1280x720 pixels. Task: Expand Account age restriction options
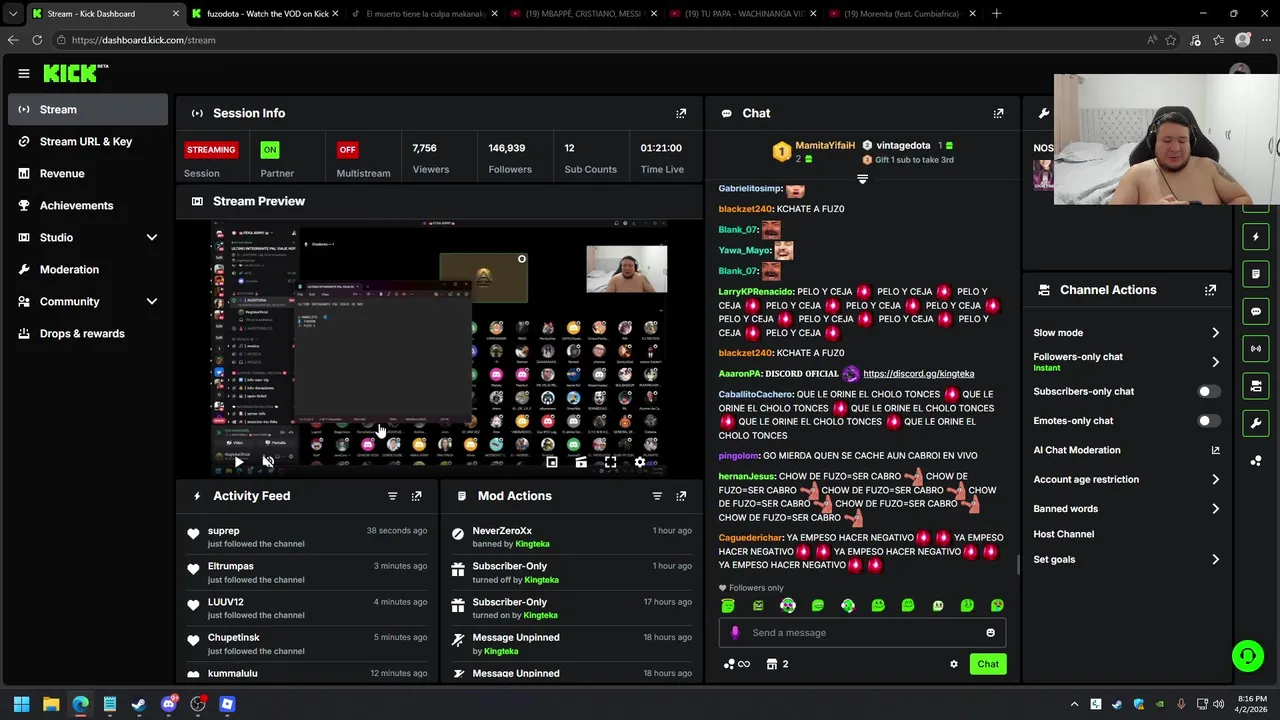pyautogui.click(x=1215, y=480)
